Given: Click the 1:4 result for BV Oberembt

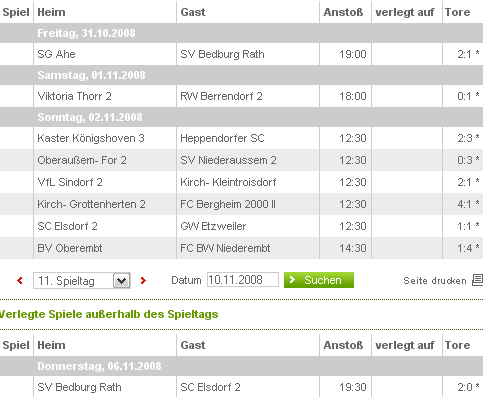Looking at the screenshot, I should point(465,248).
